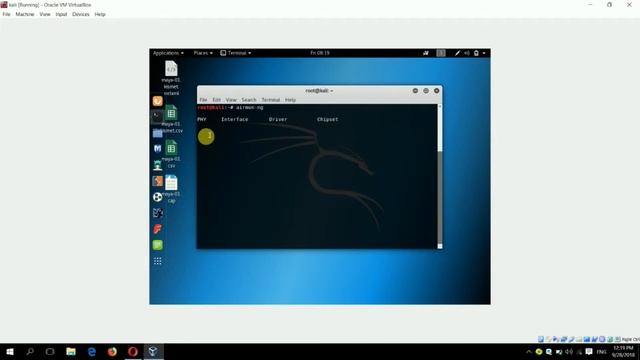This screenshot has width=640, height=360.
Task: Launch Burp Suite from the Kali dock
Action: coord(158,181)
